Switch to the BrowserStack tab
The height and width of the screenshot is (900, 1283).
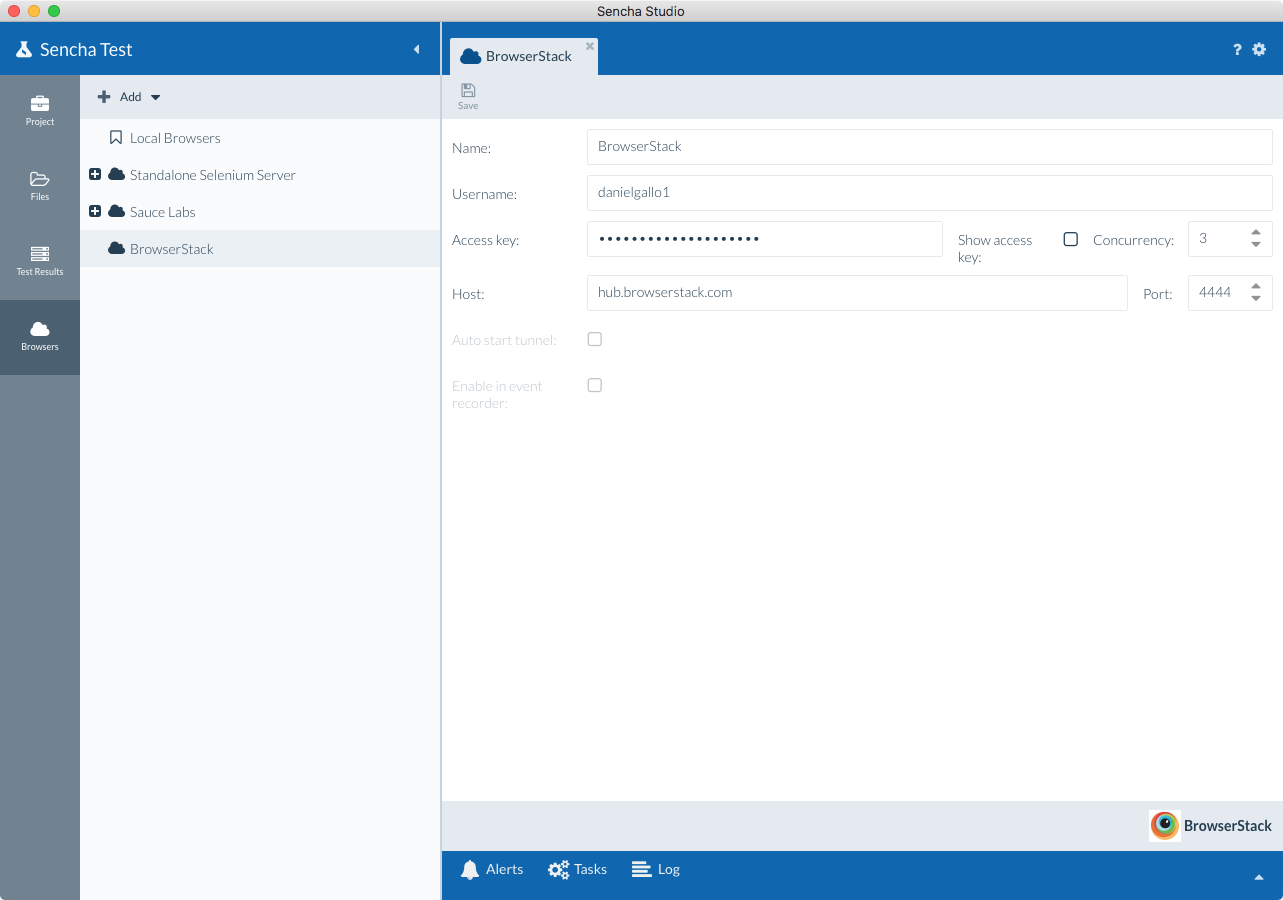(x=523, y=56)
